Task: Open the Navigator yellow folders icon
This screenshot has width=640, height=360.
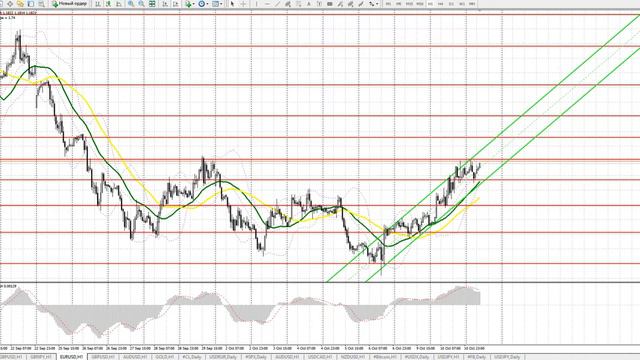Action: point(20,4)
